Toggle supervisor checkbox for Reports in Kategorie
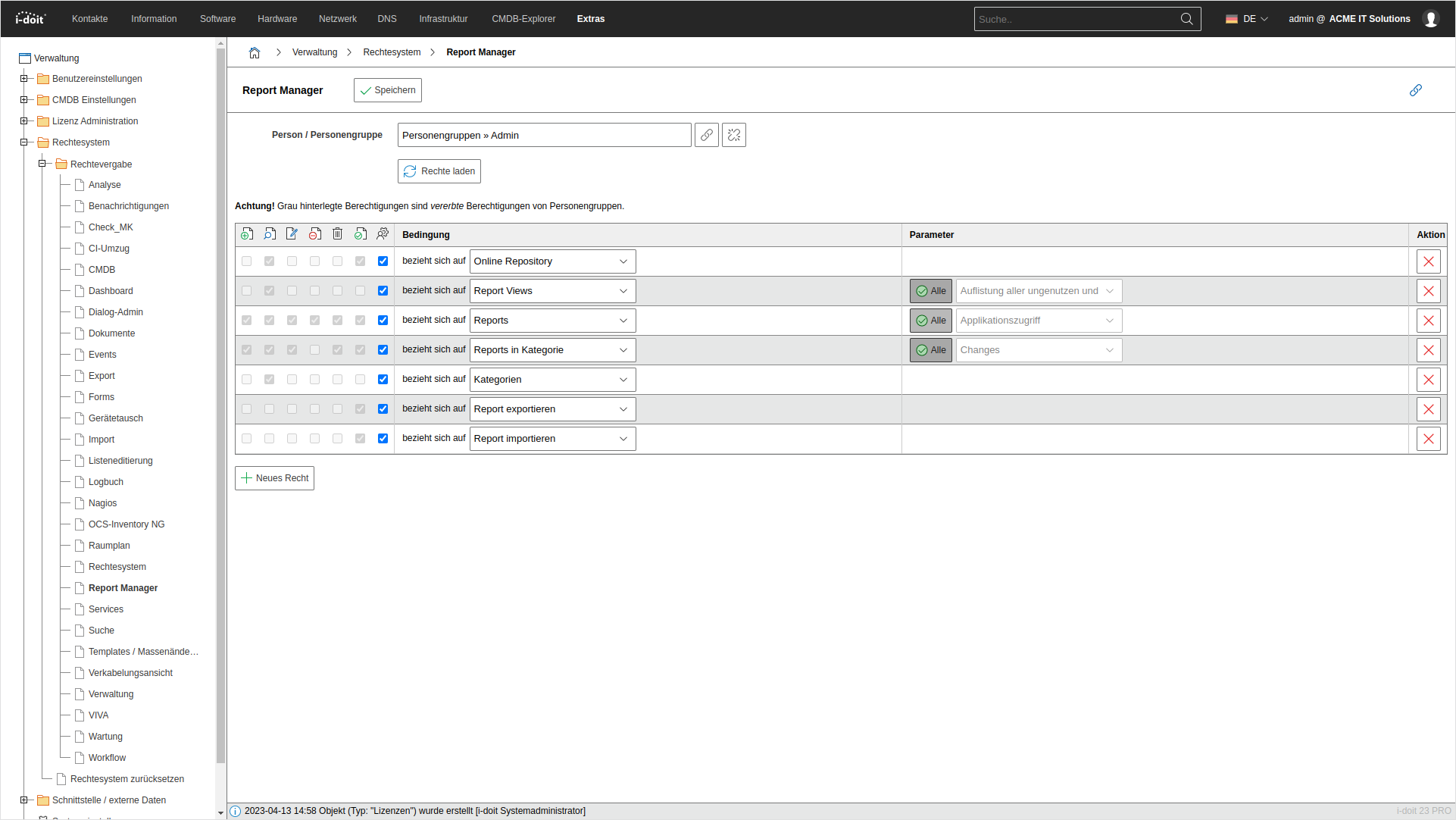This screenshot has width=1456, height=820. (383, 350)
